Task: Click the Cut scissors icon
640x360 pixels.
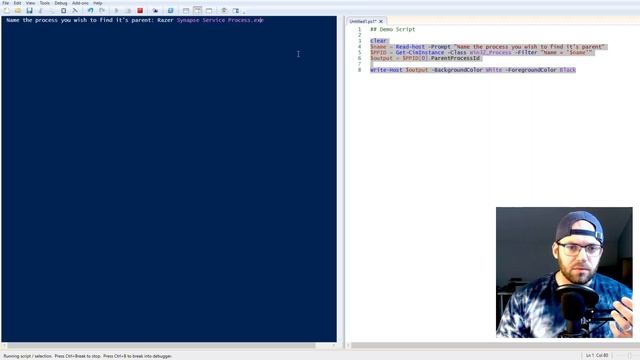Action: (x=40, y=11)
